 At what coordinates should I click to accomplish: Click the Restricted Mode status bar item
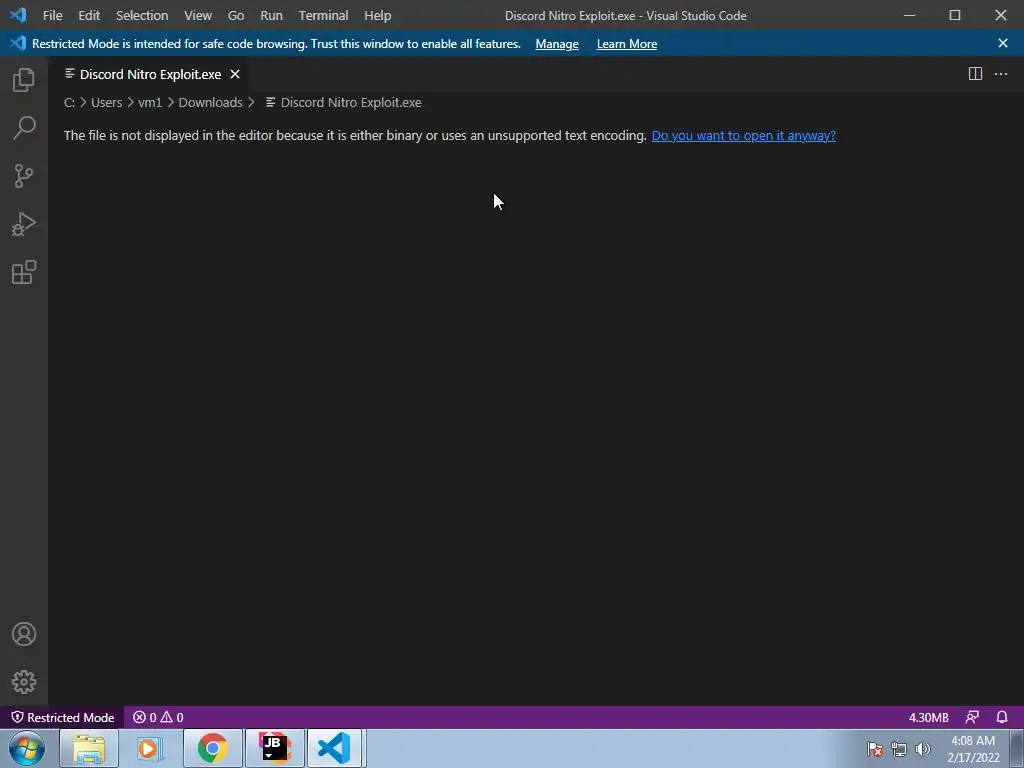click(63, 717)
